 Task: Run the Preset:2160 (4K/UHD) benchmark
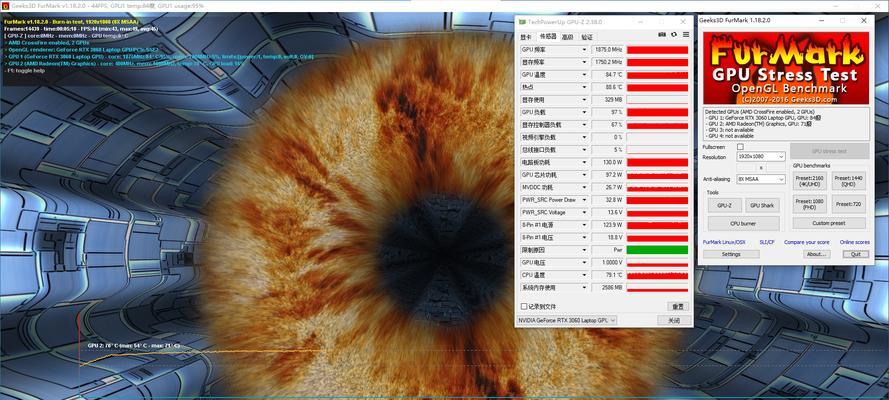coord(810,181)
